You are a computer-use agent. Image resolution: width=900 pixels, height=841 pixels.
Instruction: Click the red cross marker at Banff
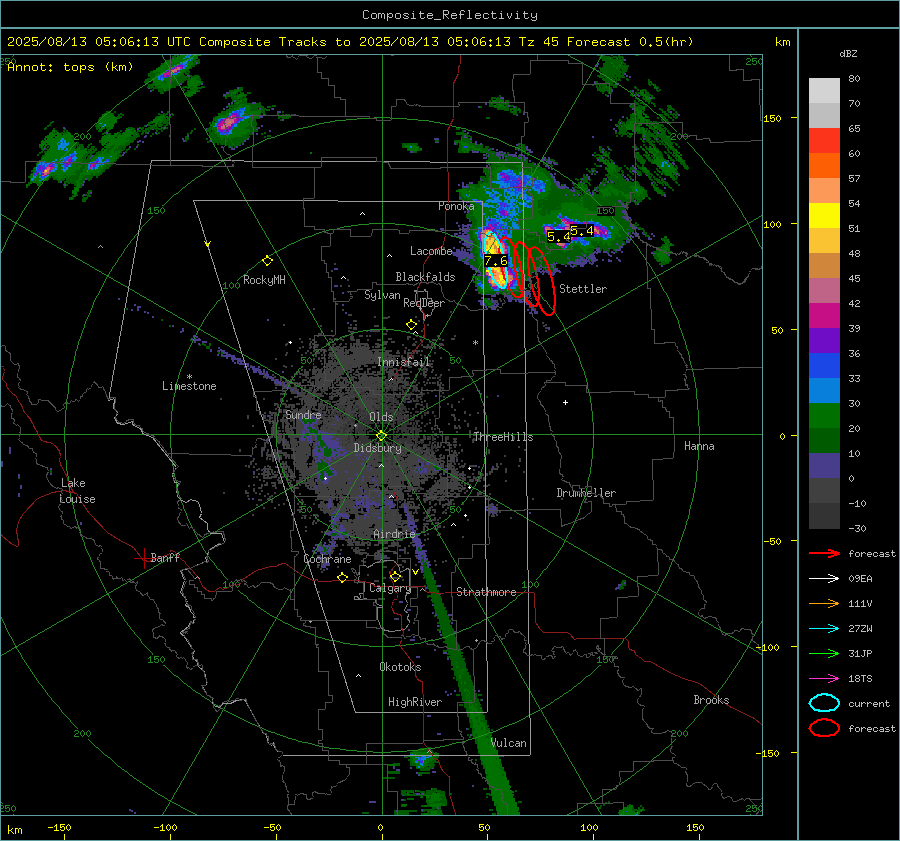[x=143, y=558]
